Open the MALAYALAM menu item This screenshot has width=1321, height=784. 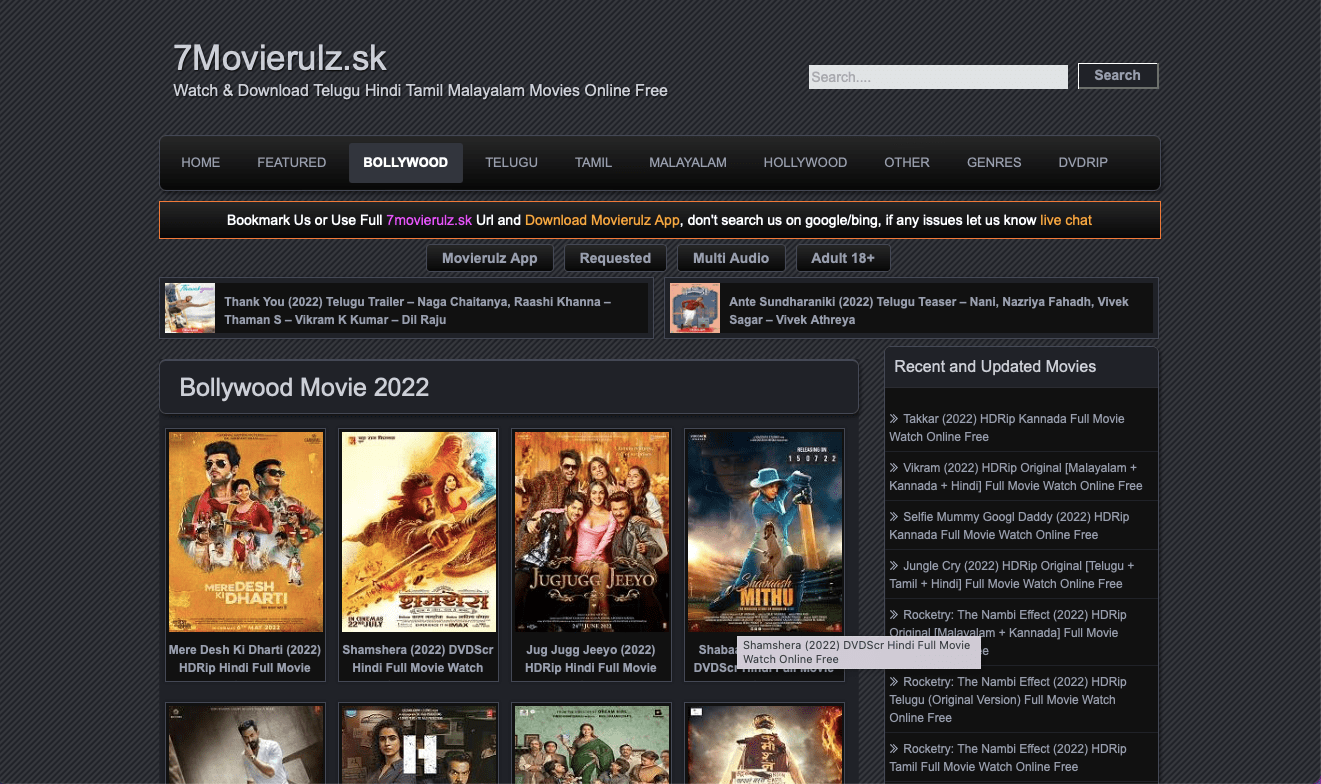(x=688, y=162)
